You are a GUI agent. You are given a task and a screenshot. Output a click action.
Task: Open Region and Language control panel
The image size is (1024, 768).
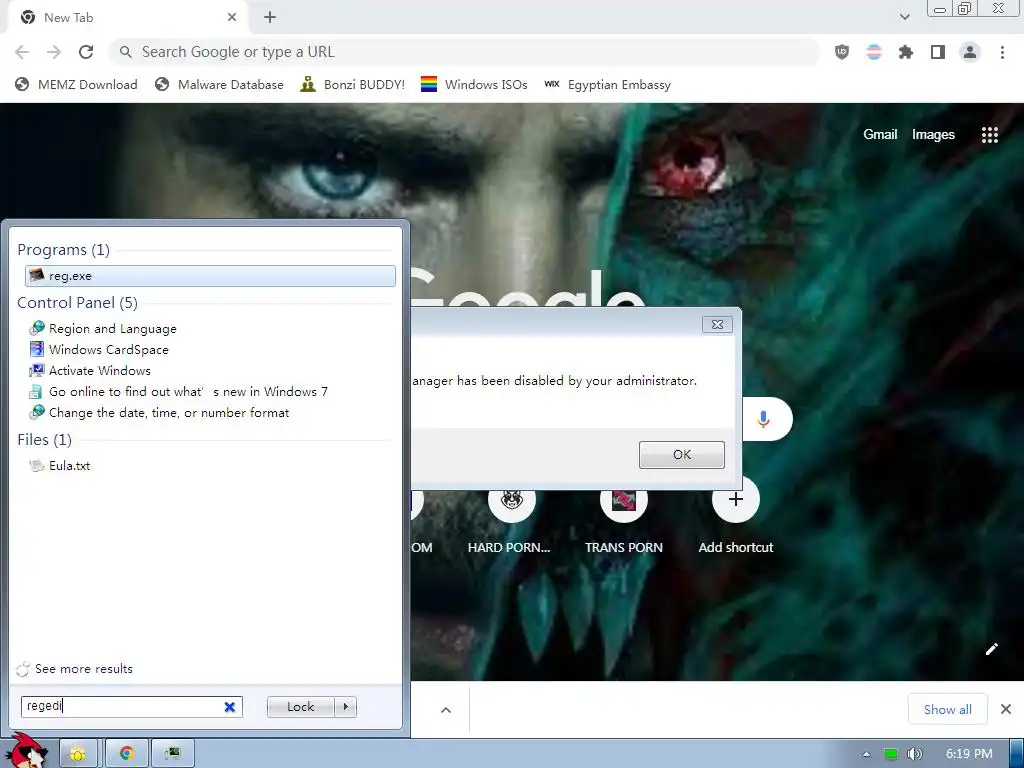112,328
